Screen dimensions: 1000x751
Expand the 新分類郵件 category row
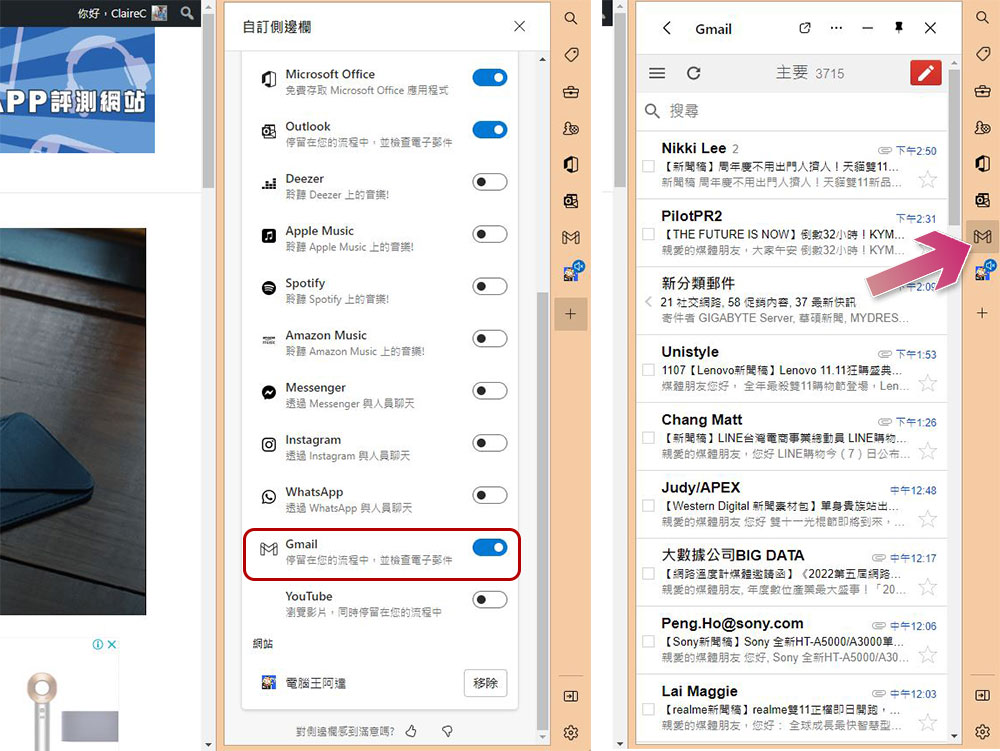click(x=791, y=300)
